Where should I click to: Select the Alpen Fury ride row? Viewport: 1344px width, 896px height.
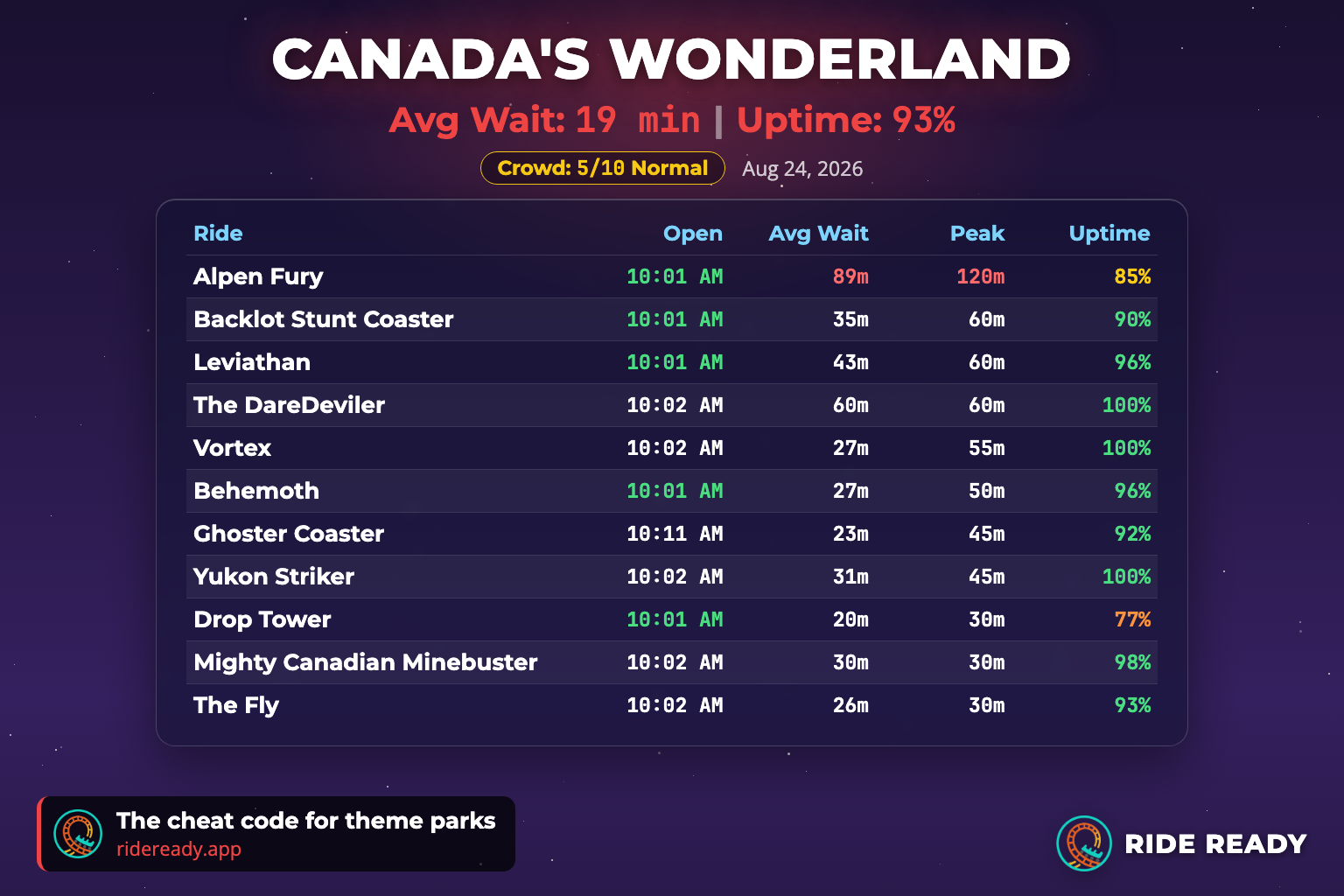coord(672,276)
